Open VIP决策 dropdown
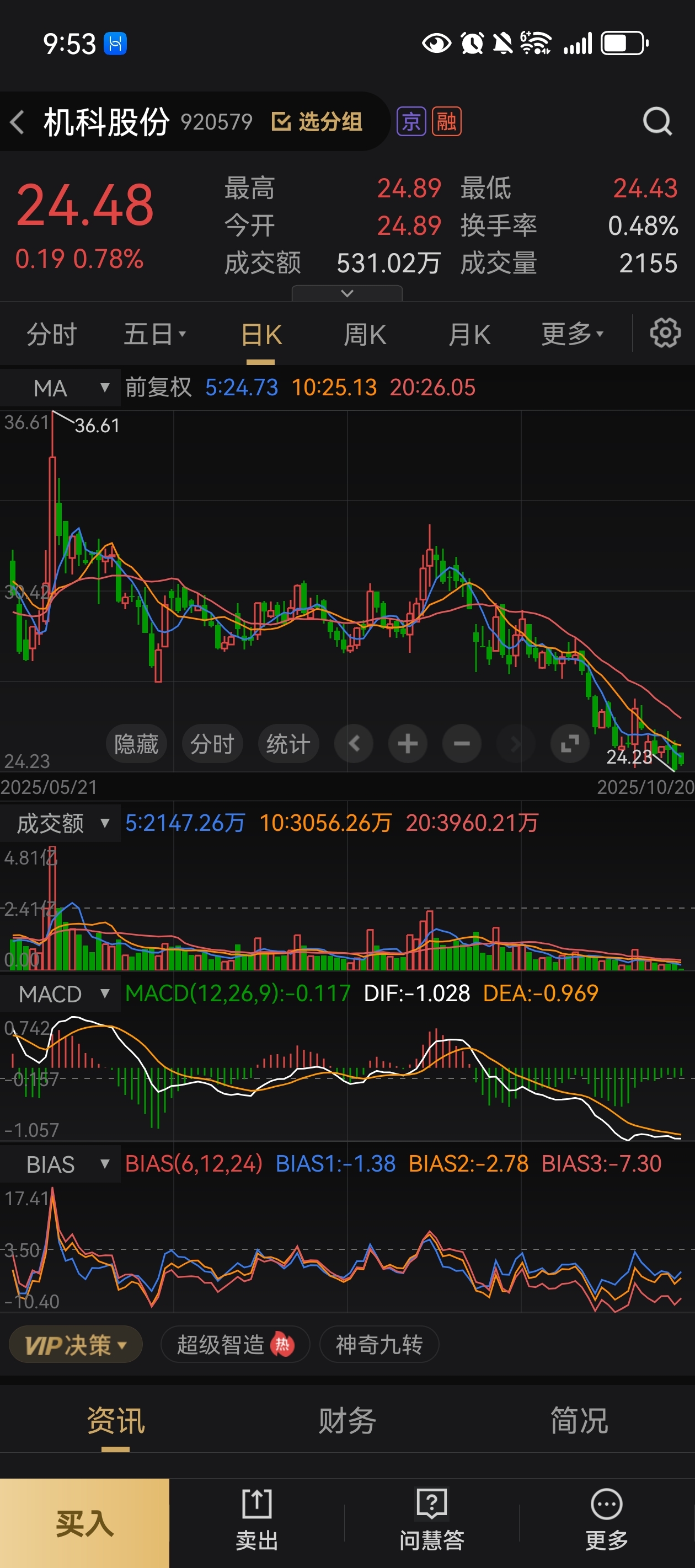Viewport: 695px width, 1568px height. click(x=76, y=1344)
